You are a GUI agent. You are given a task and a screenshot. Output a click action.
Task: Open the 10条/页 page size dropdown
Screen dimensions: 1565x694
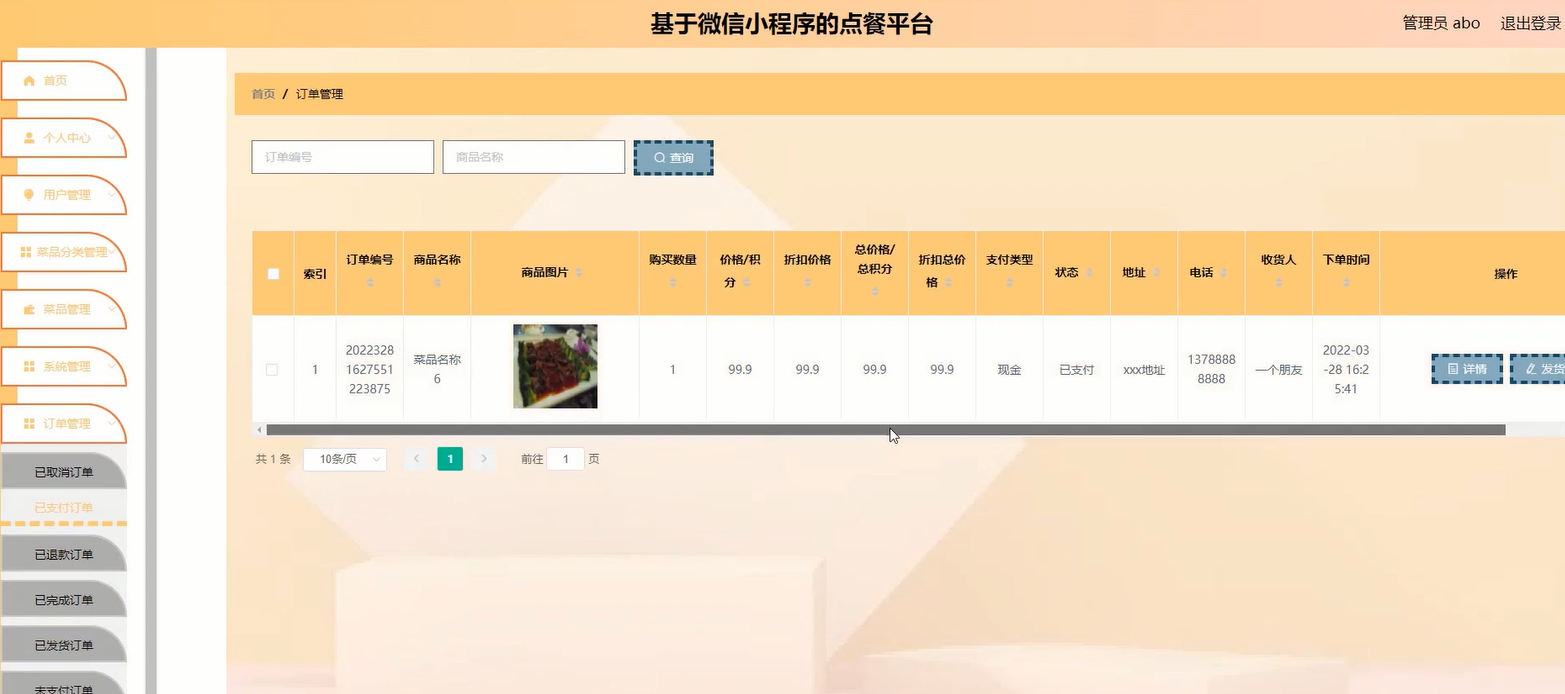click(345, 459)
